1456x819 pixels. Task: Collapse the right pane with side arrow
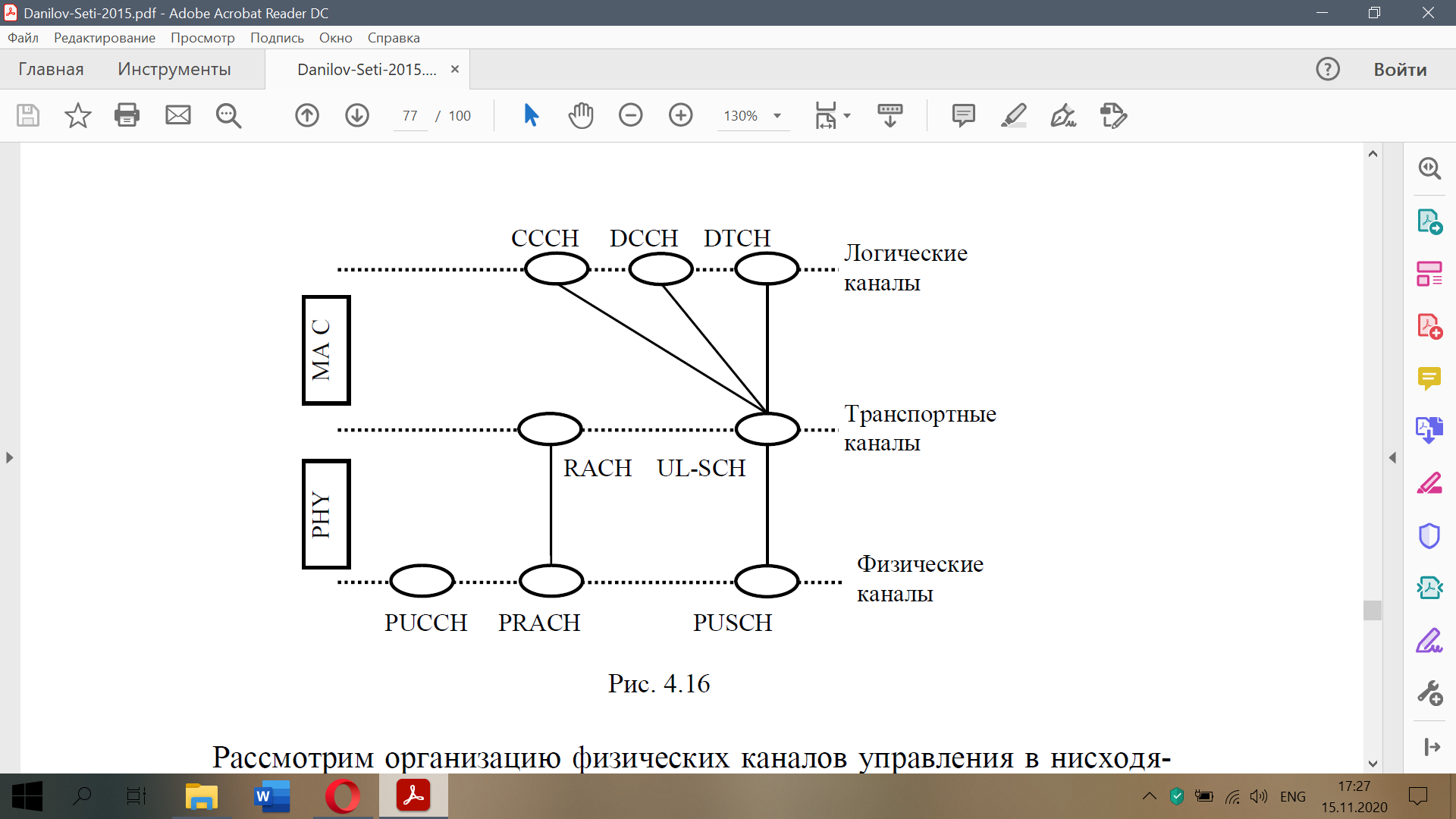point(1392,458)
